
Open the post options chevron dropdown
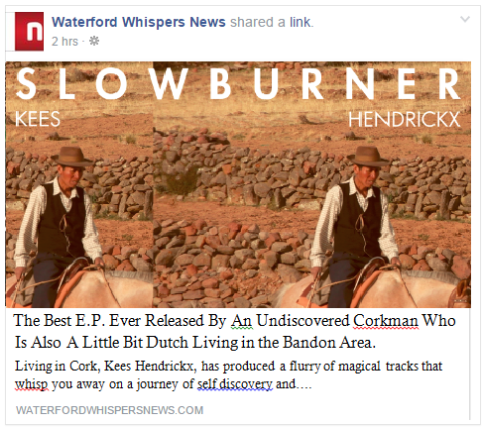465,19
